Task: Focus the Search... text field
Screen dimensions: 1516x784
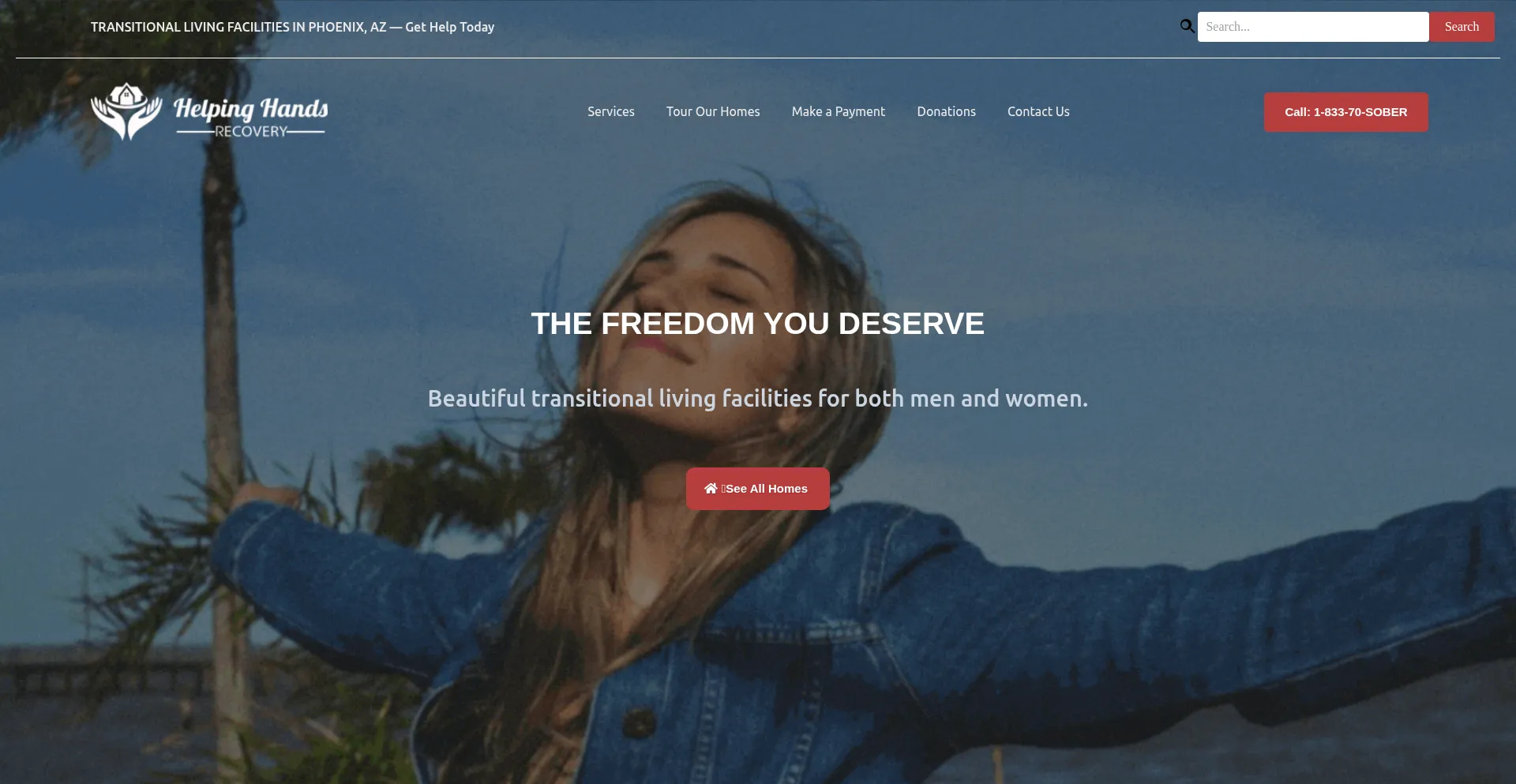Action: [x=1312, y=27]
